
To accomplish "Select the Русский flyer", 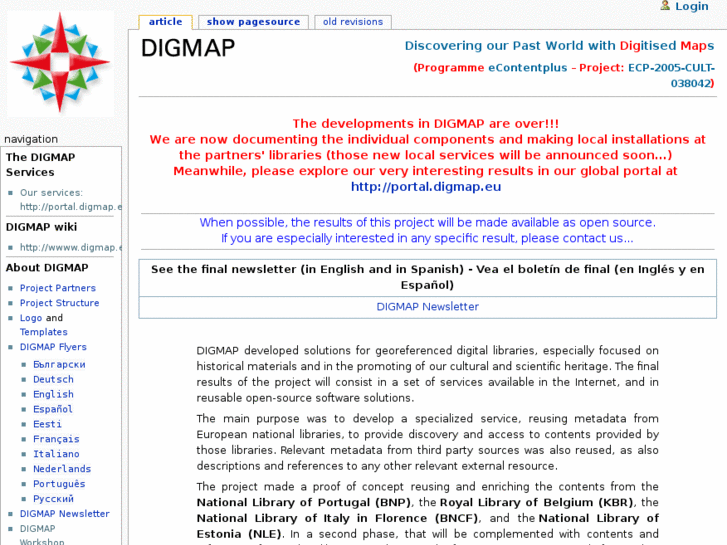I will coord(53,499).
